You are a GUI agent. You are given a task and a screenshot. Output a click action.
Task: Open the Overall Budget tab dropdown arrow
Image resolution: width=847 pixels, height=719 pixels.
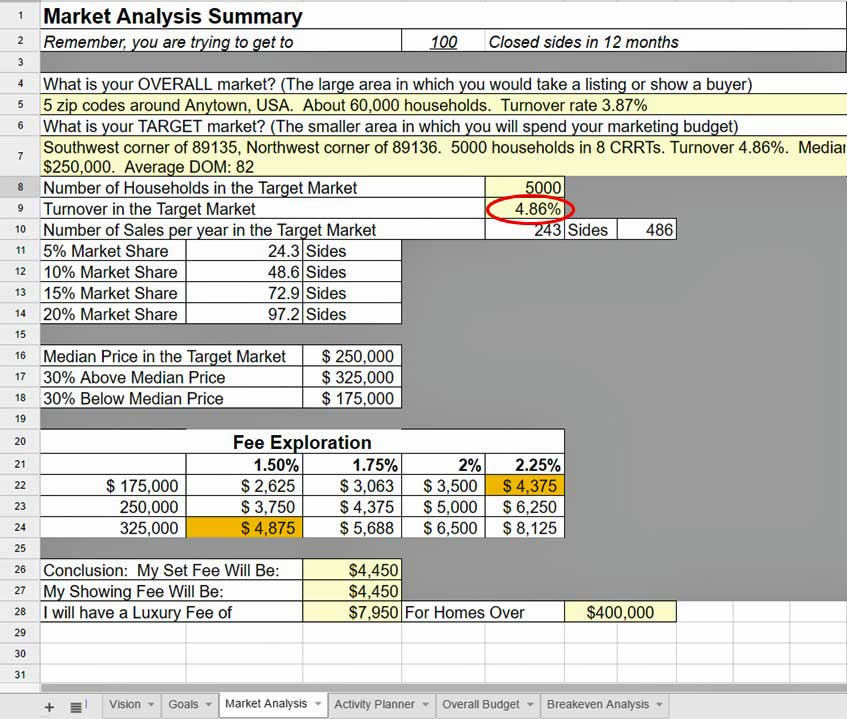[x=530, y=704]
